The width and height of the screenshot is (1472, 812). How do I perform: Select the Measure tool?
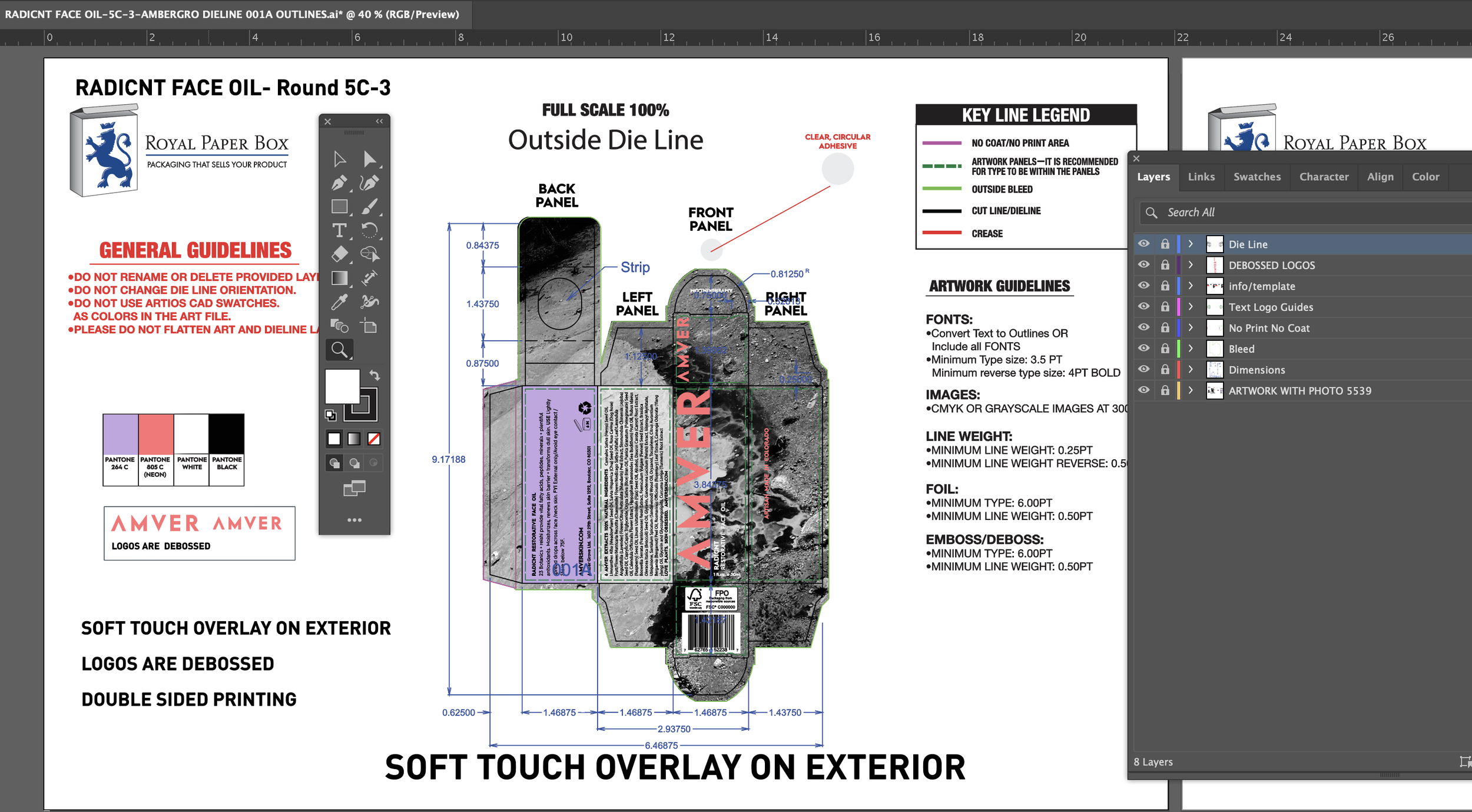370,278
